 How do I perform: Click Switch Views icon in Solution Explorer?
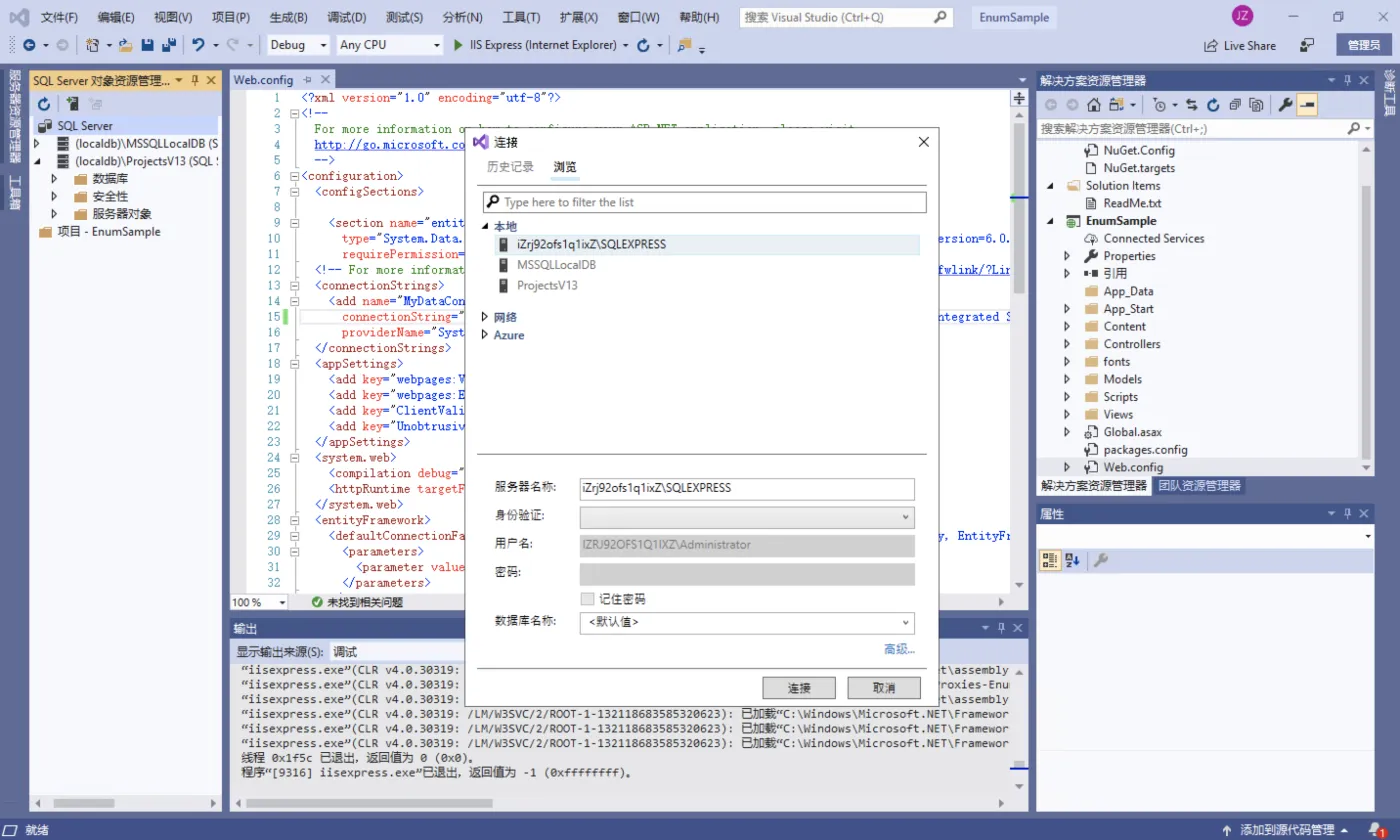point(1116,104)
